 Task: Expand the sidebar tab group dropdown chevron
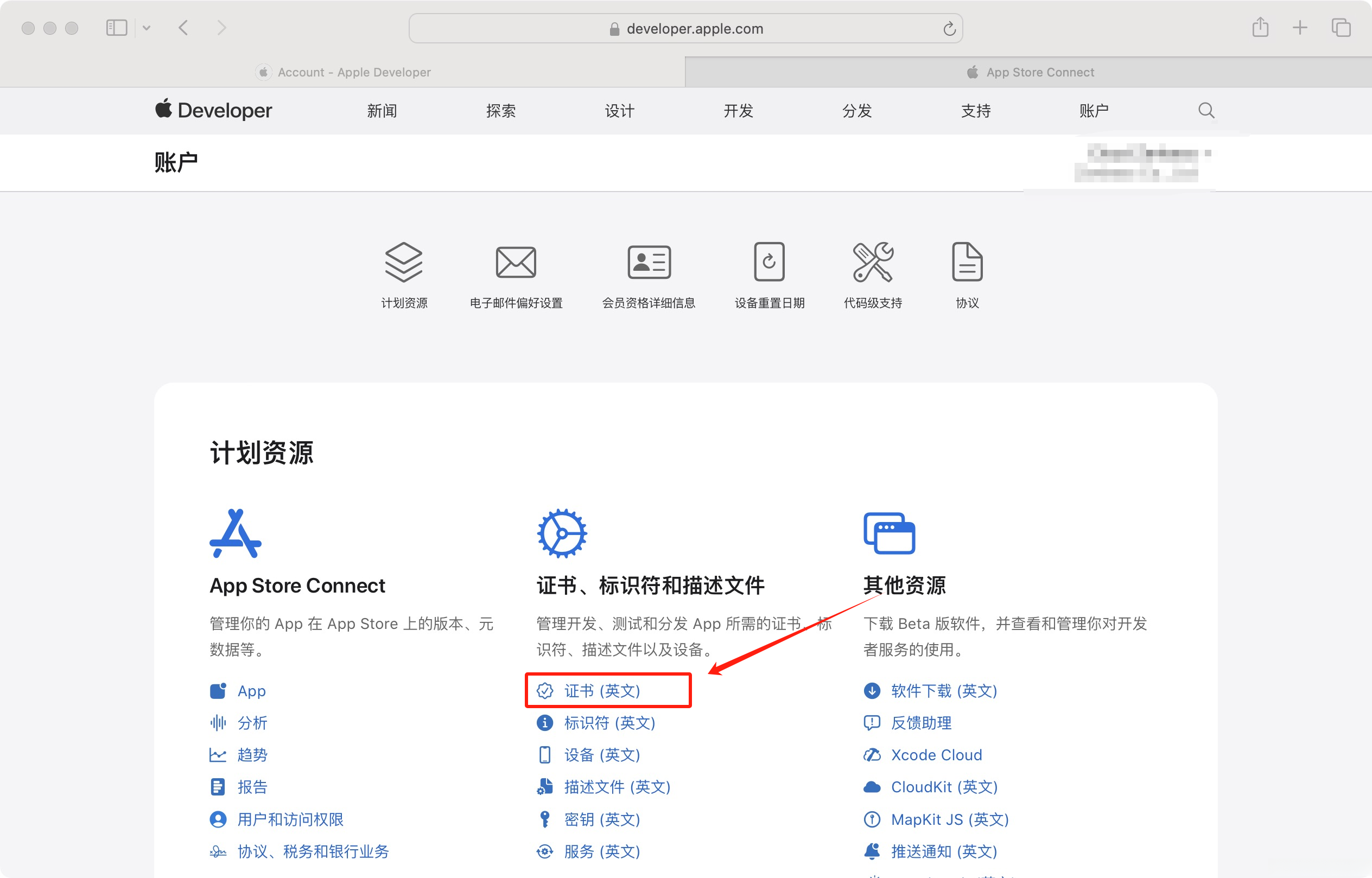click(147, 27)
